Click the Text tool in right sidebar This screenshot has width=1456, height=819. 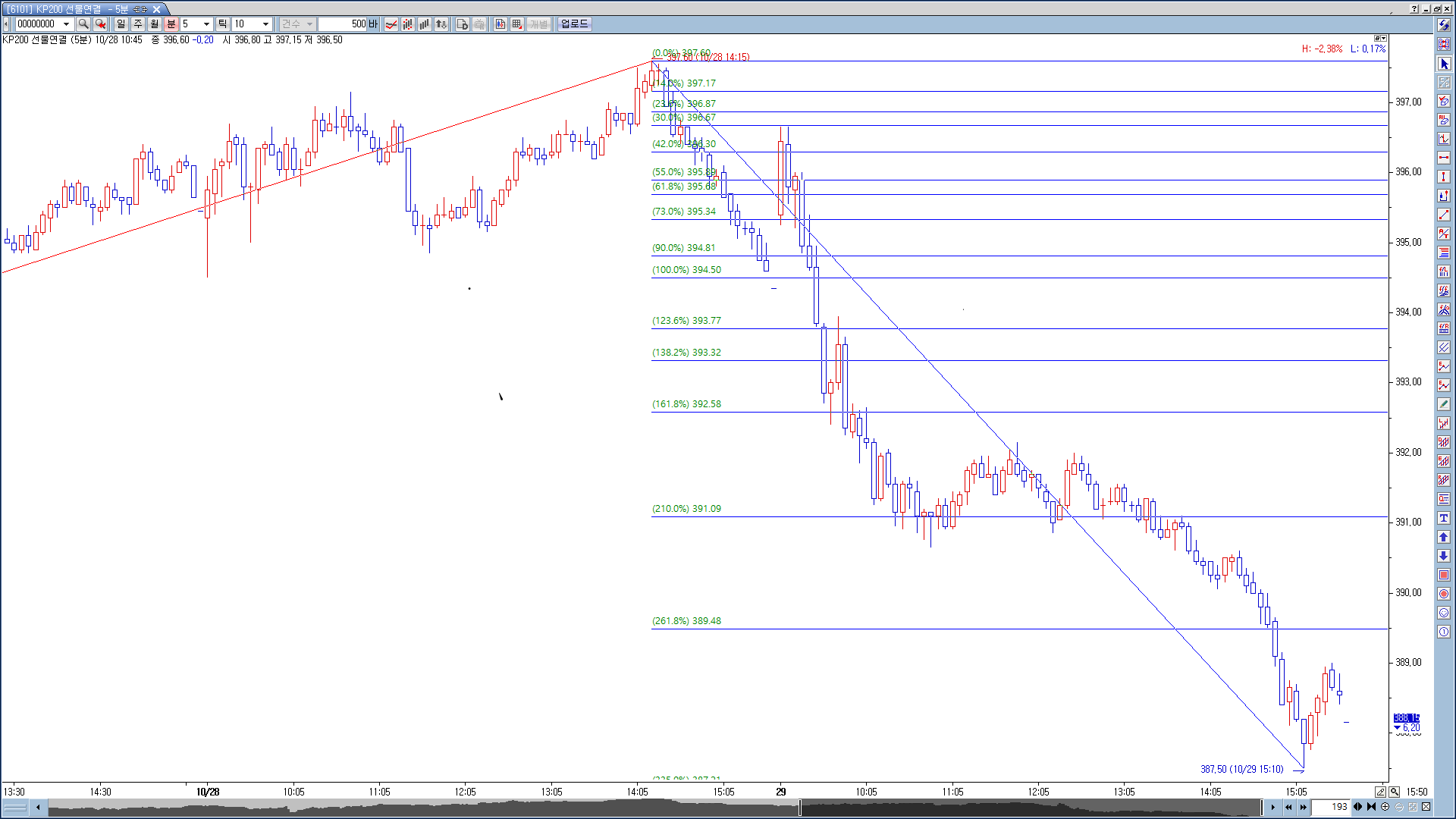(1444, 518)
